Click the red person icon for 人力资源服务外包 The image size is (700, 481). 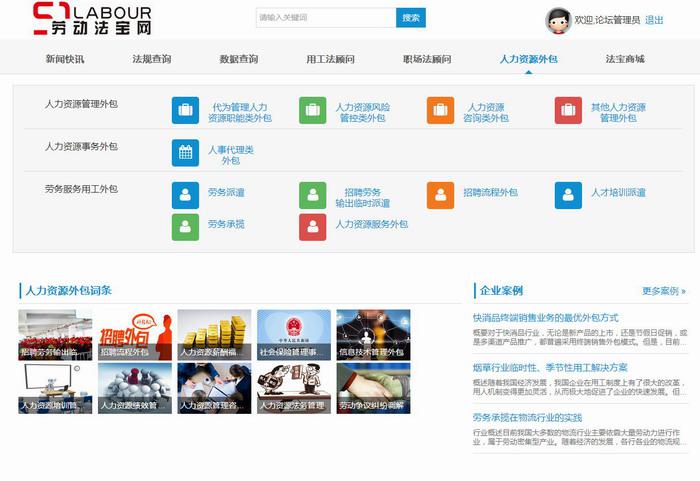[312, 227]
